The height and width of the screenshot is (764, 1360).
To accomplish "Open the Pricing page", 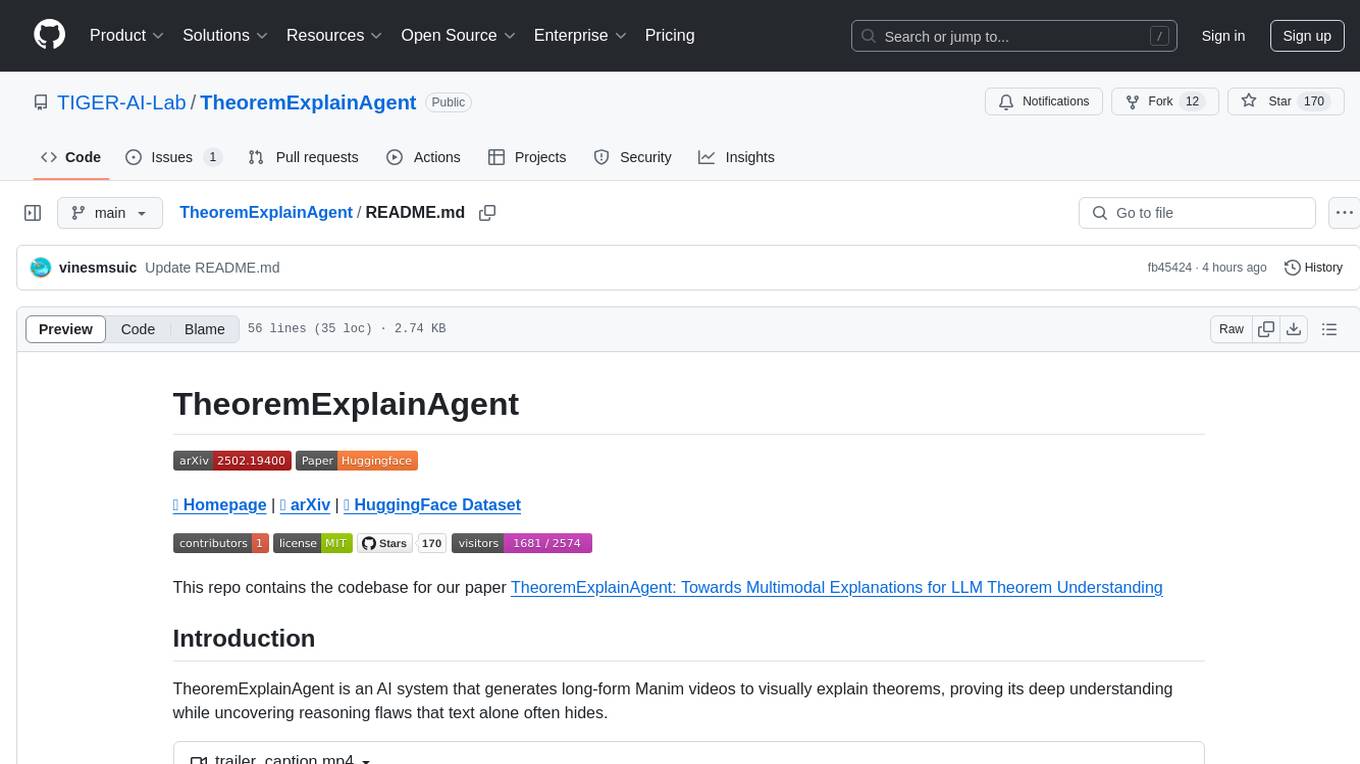I will pos(670,35).
